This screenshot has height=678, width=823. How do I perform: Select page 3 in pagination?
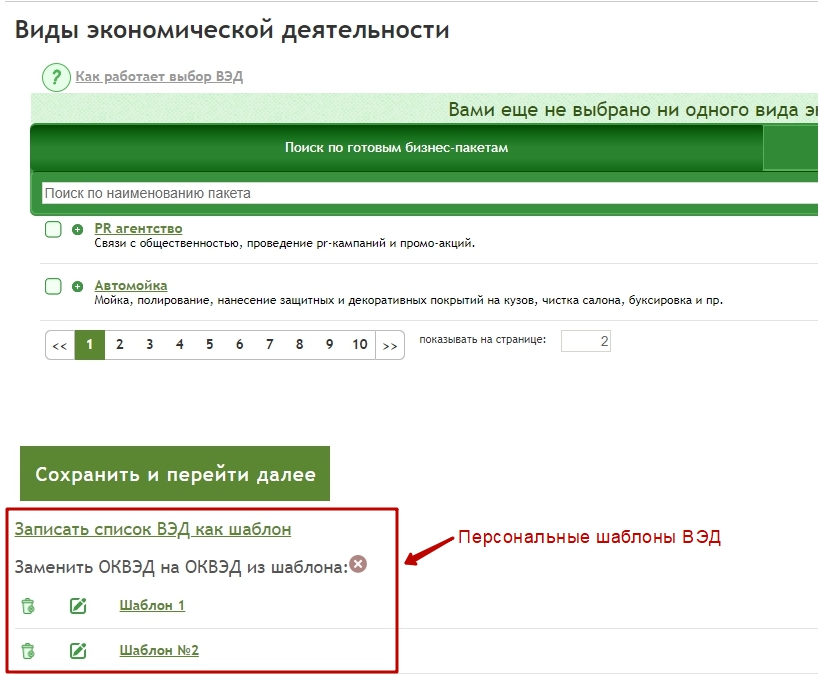150,345
